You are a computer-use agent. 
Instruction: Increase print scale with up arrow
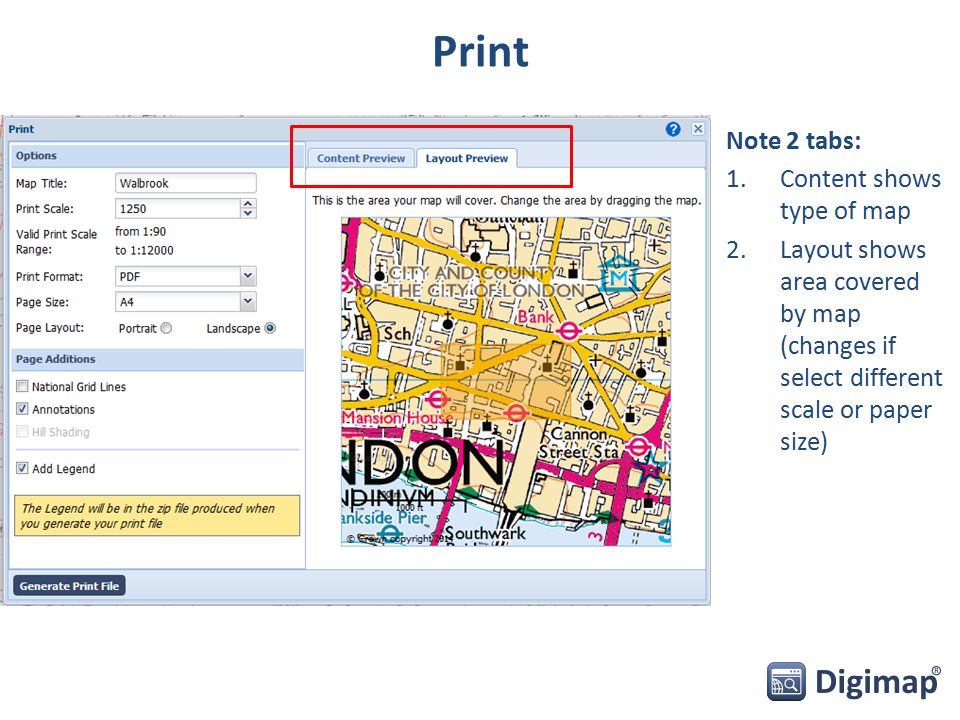click(x=248, y=204)
